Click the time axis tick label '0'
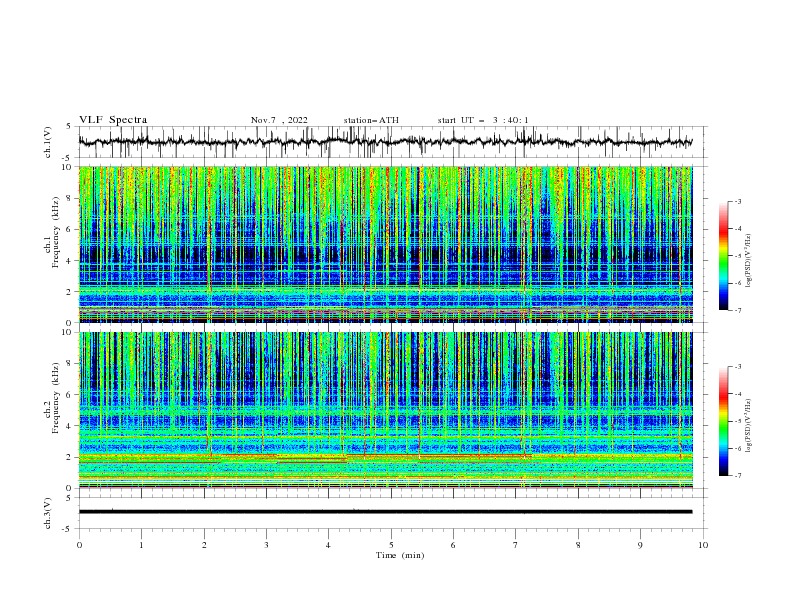The height and width of the screenshot is (612, 792). 79,545
